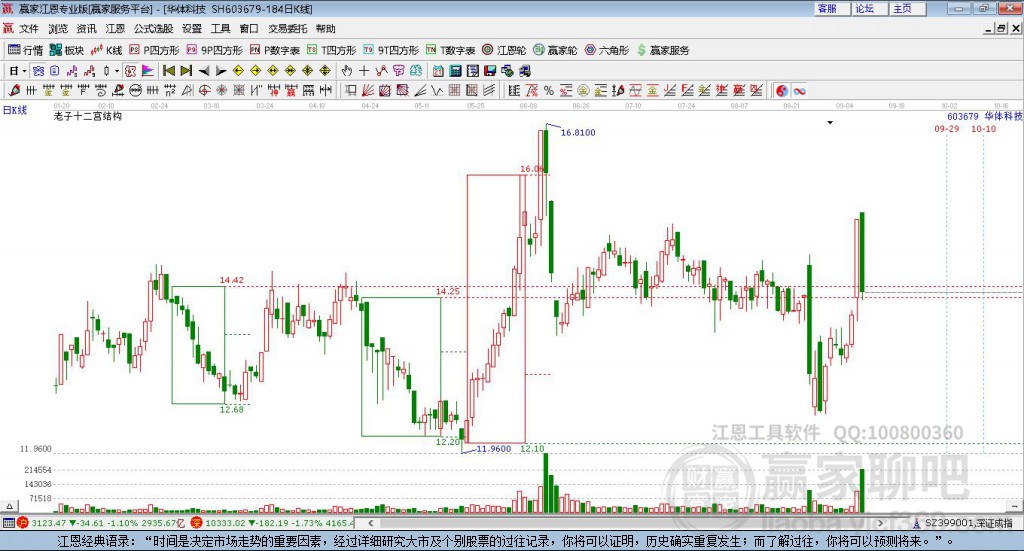
Task: Click the yin-yang taiji icon
Action: (782, 91)
